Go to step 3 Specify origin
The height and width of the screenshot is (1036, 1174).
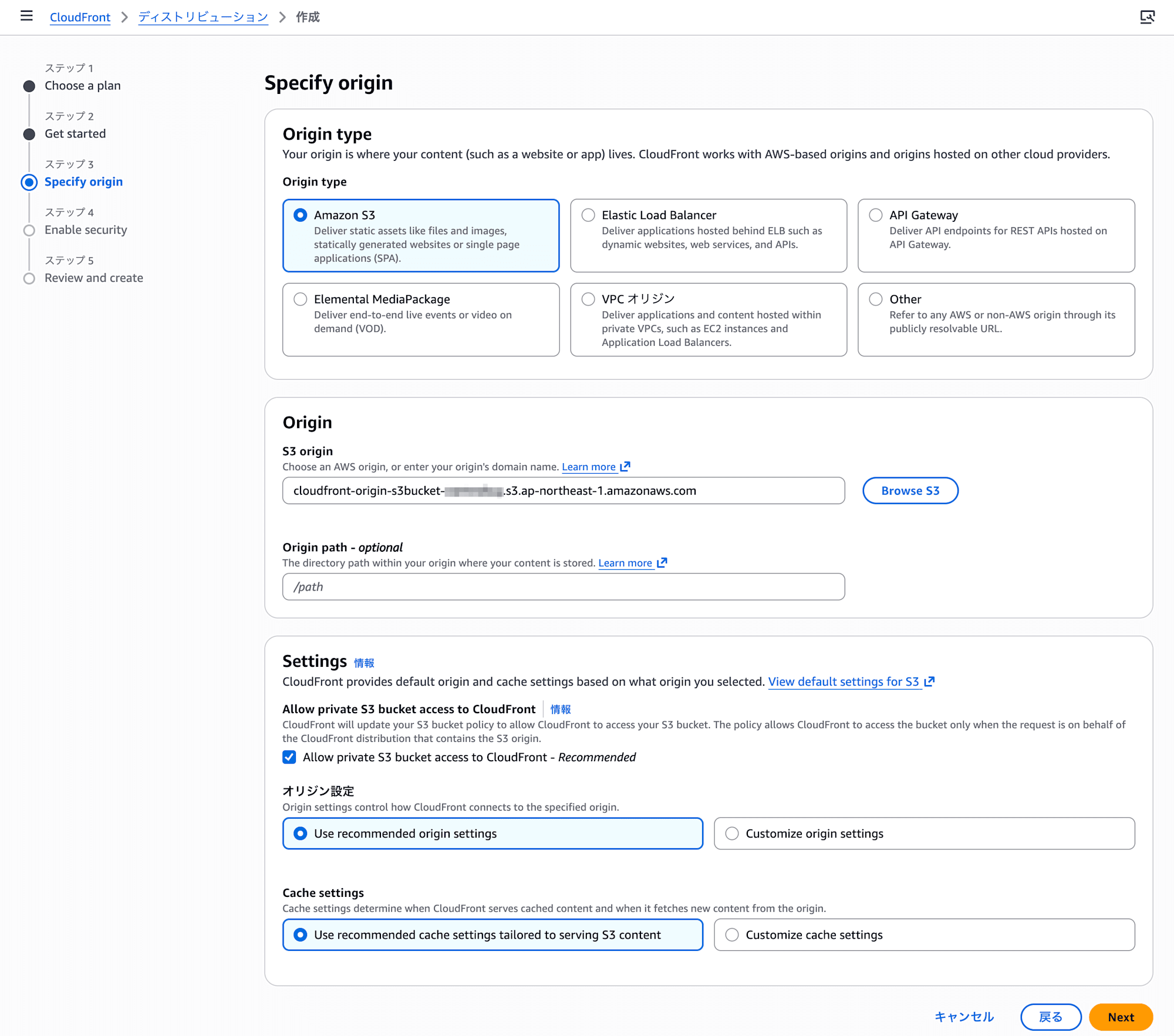tap(84, 182)
